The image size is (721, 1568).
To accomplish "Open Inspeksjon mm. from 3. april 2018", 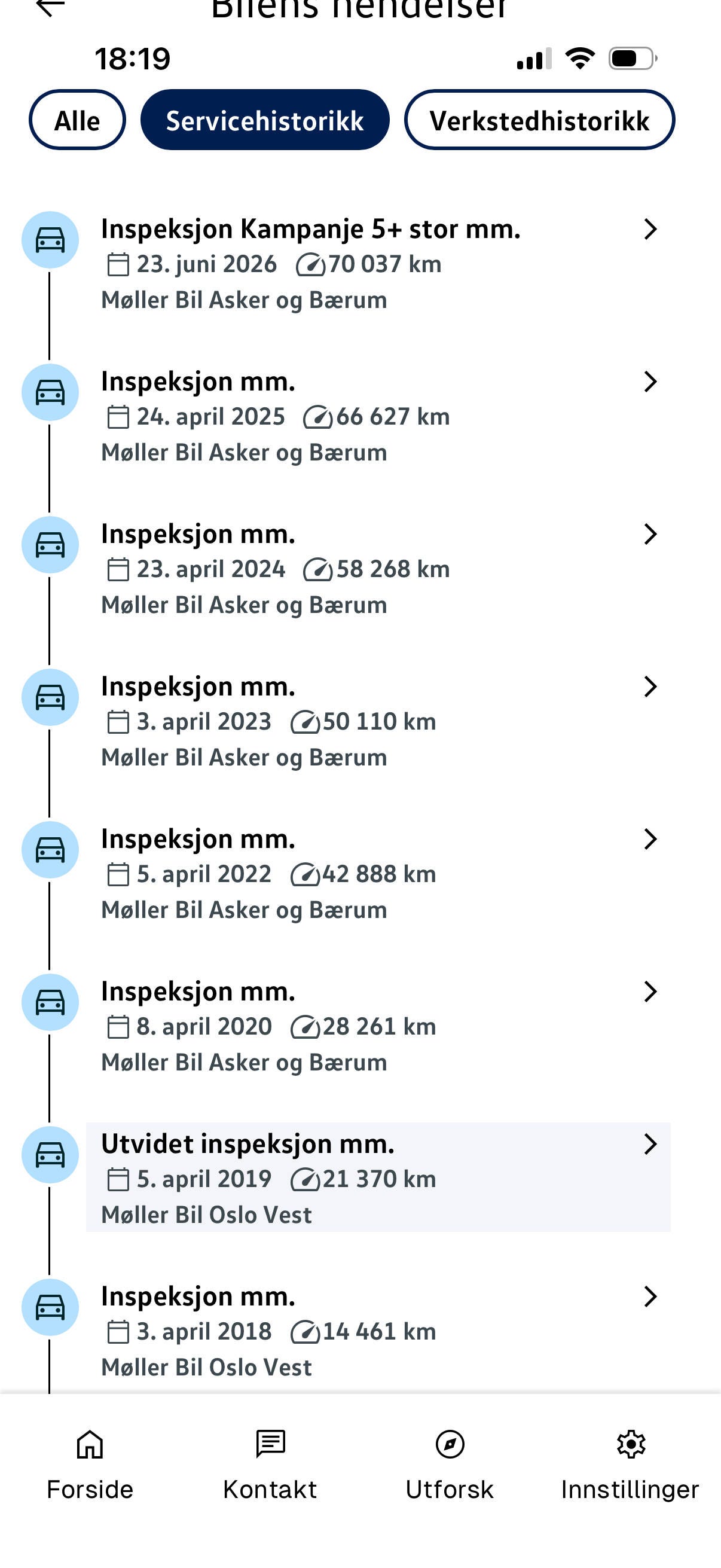I will click(x=378, y=1331).
